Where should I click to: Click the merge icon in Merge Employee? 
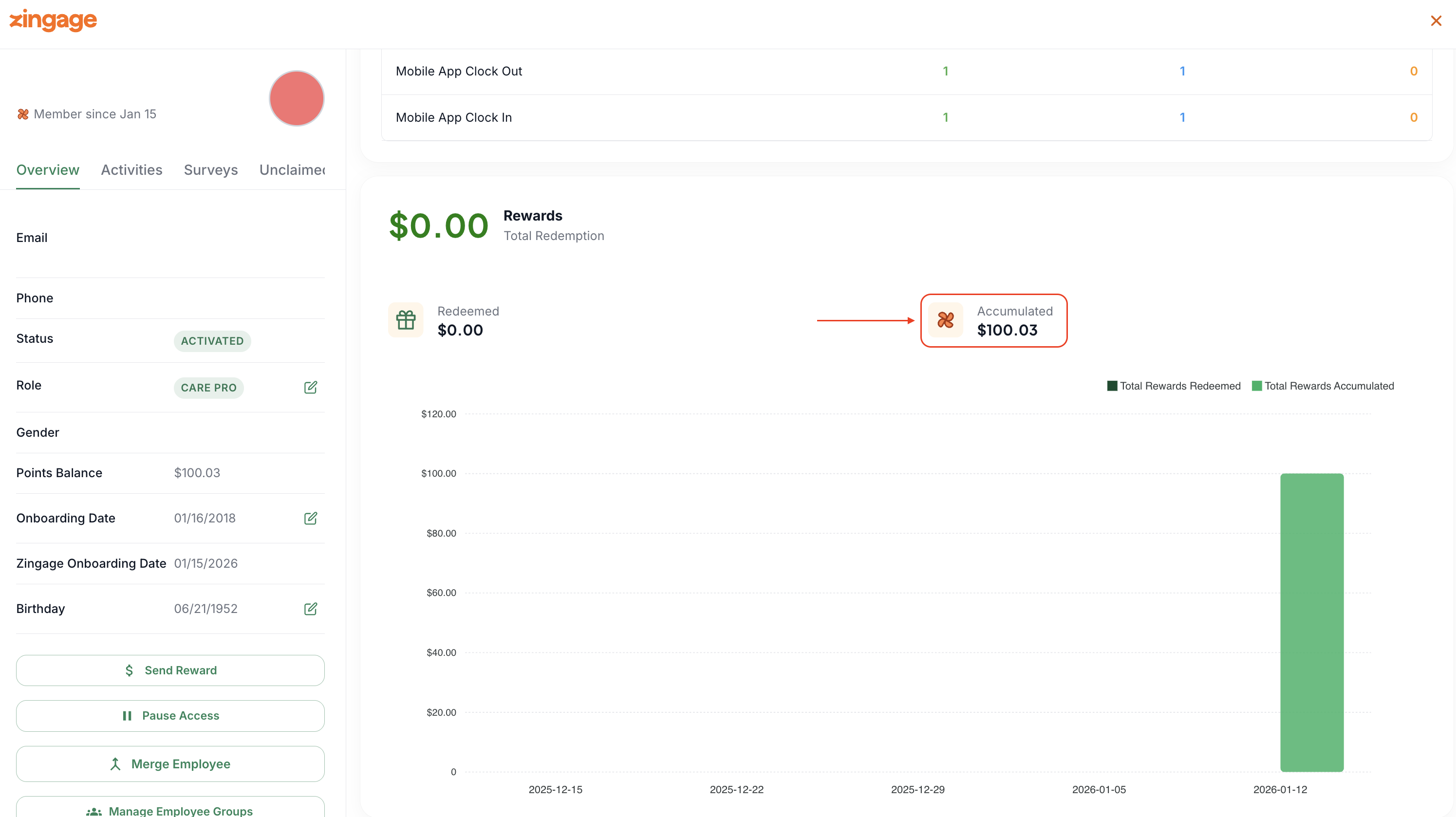tap(115, 764)
